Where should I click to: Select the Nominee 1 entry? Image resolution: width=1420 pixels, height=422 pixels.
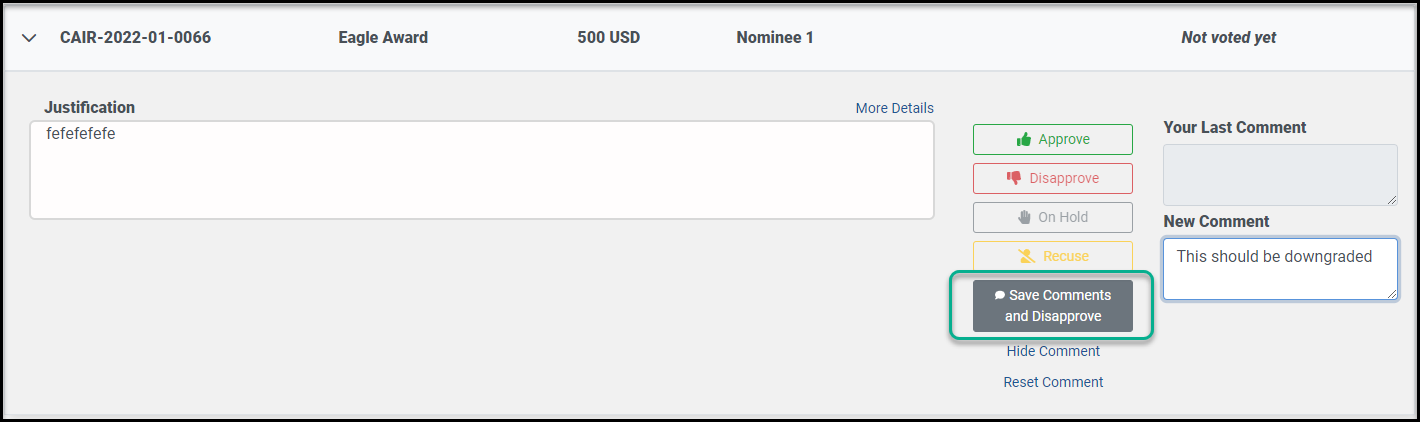click(775, 38)
